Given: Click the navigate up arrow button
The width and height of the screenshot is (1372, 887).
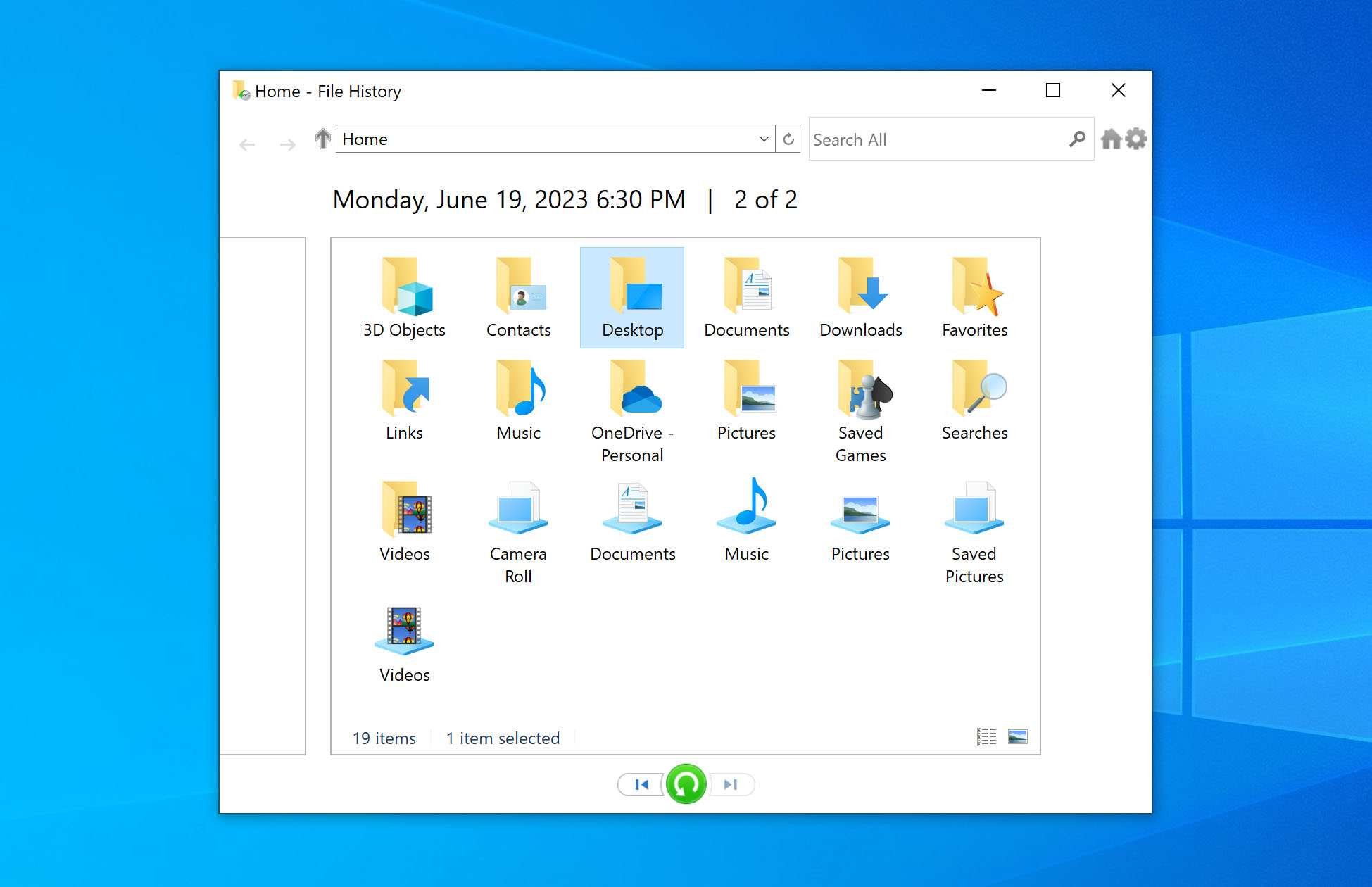Looking at the screenshot, I should point(322,139).
